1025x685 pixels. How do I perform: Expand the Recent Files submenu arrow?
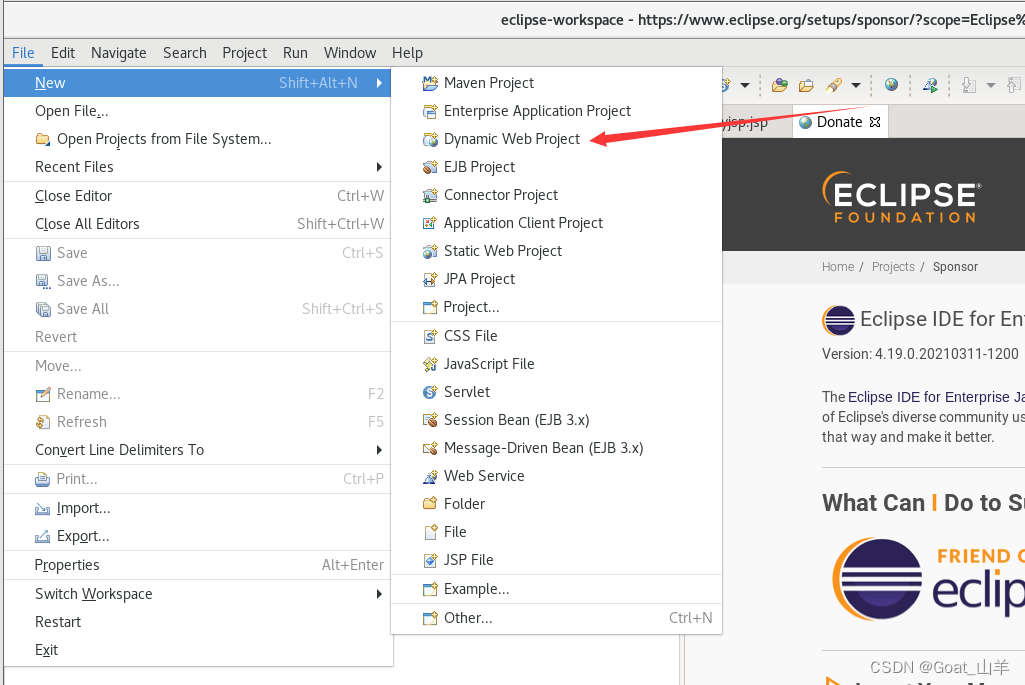point(379,167)
